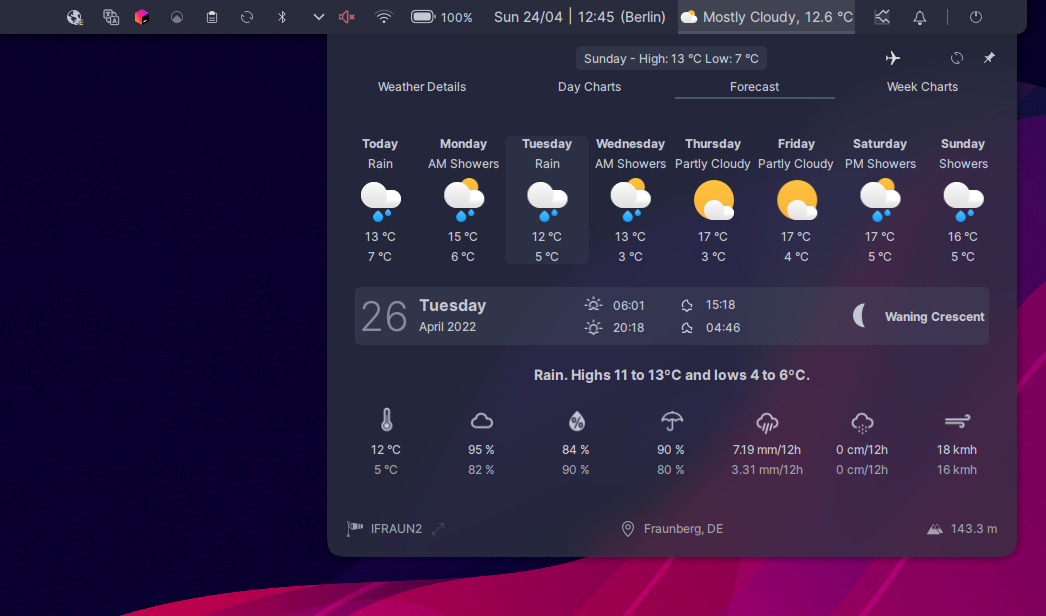1046x616 pixels.
Task: Unmute audio via the muted speaker icon
Action: 347,17
